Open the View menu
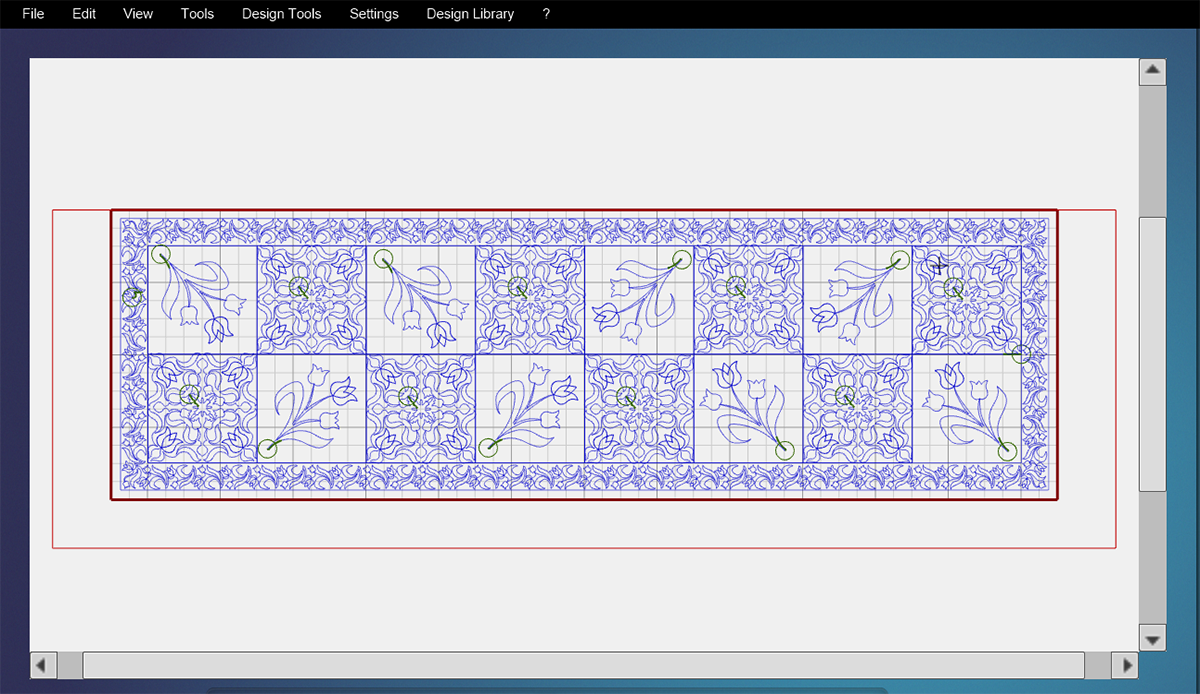The height and width of the screenshot is (694, 1200). coord(138,14)
